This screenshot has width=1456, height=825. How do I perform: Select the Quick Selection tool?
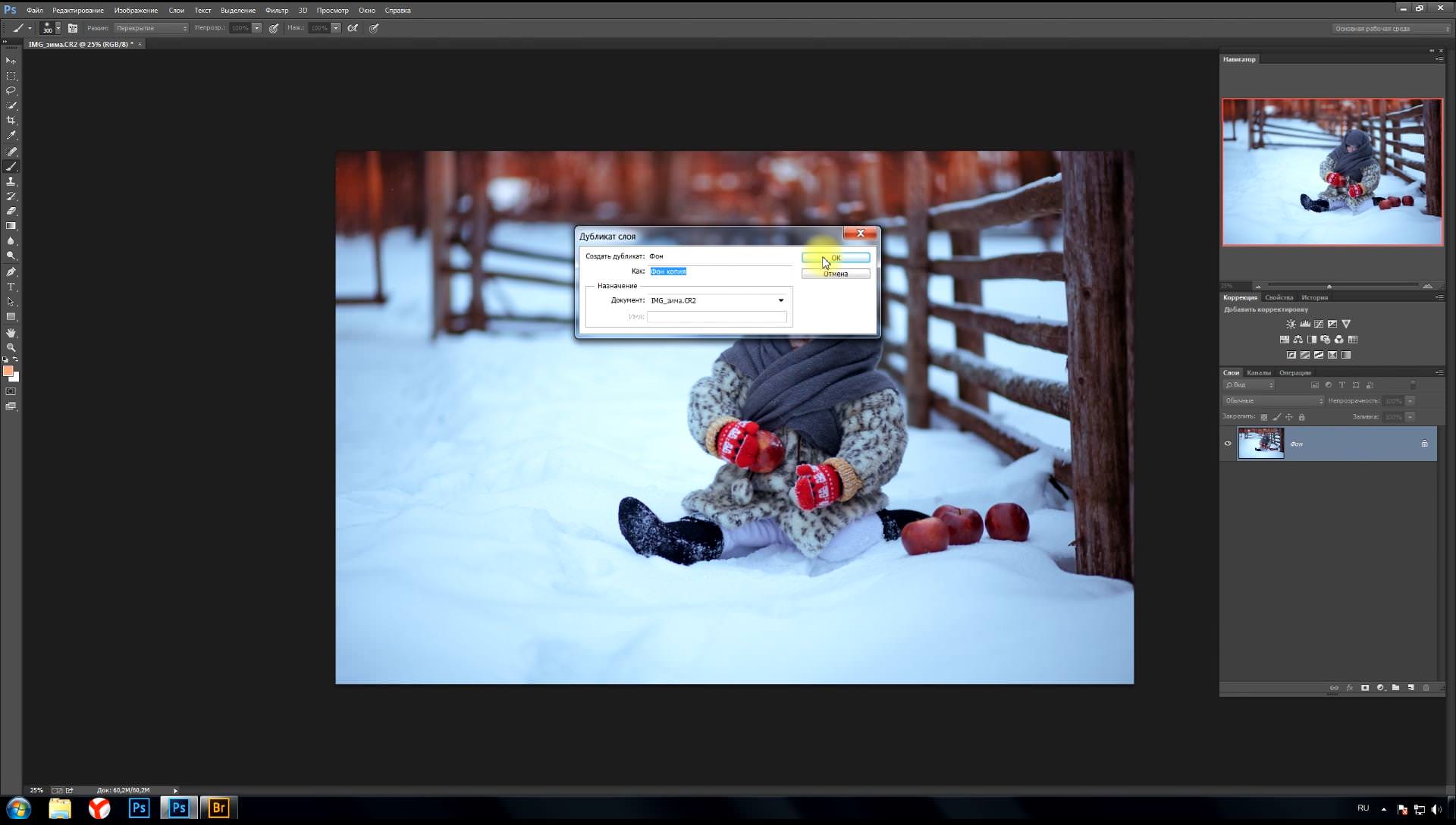point(11,105)
